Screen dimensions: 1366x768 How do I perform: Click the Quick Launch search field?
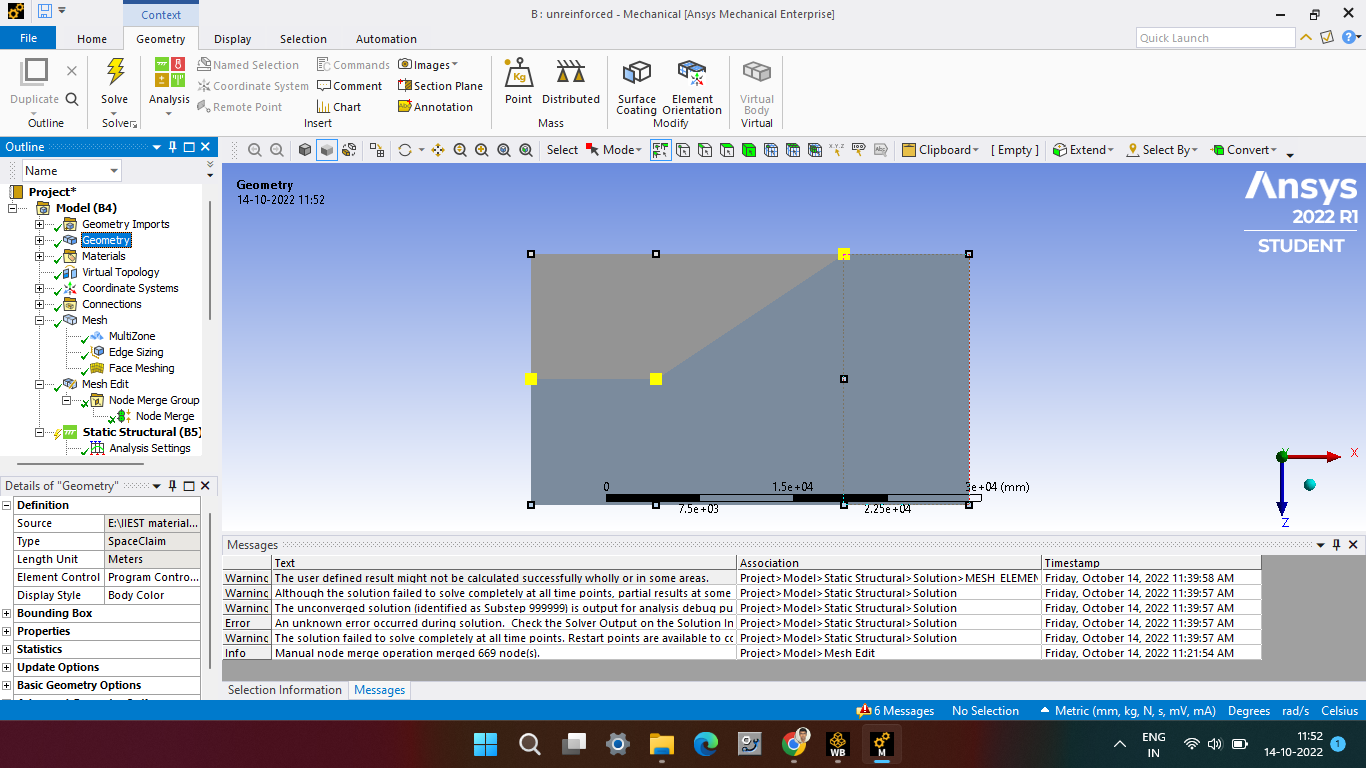(x=1215, y=38)
